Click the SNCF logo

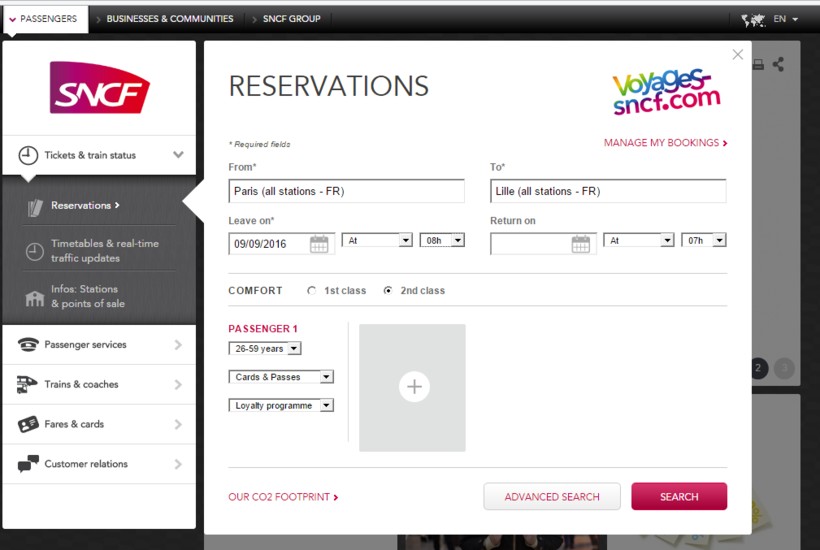(x=99, y=87)
